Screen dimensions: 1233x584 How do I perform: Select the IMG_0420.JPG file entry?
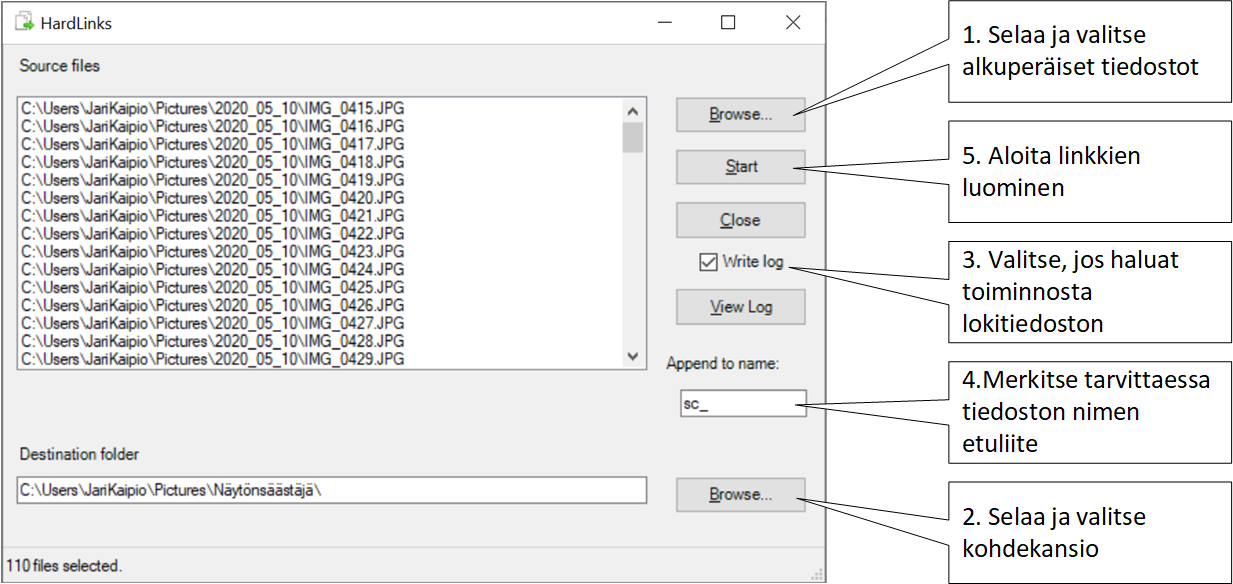(x=212, y=198)
